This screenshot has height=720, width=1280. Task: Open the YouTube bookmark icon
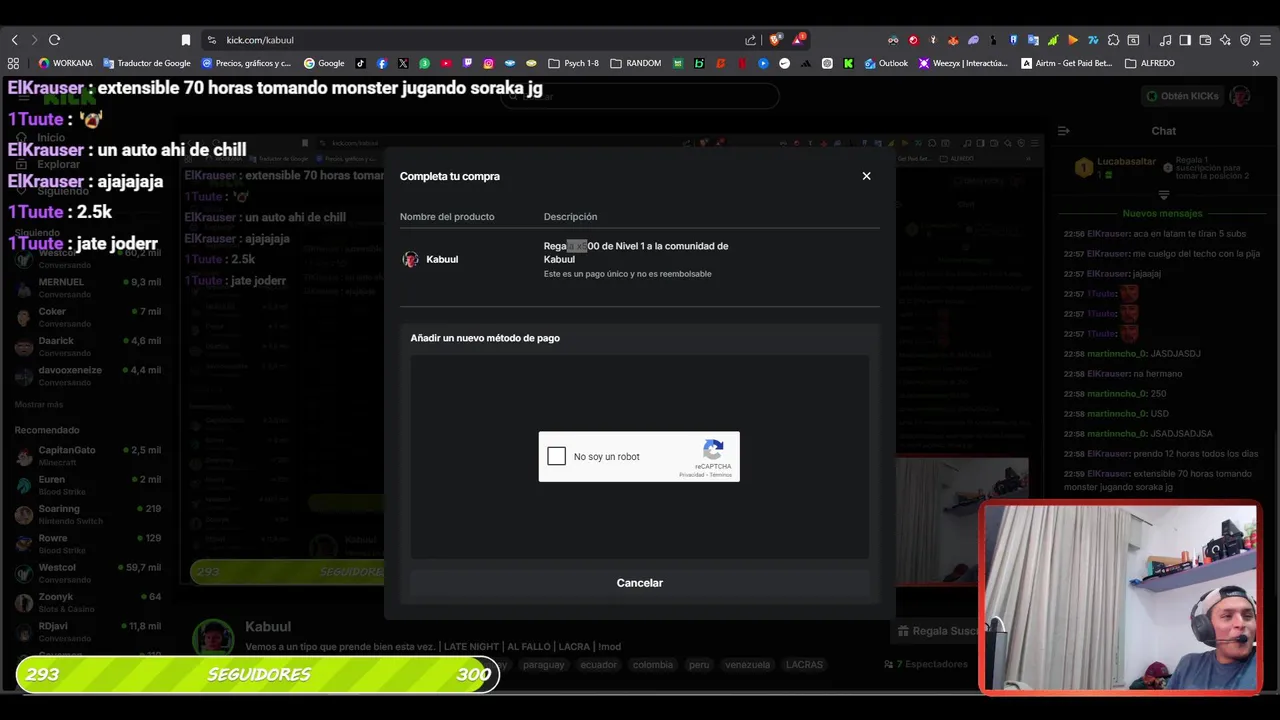click(x=446, y=63)
